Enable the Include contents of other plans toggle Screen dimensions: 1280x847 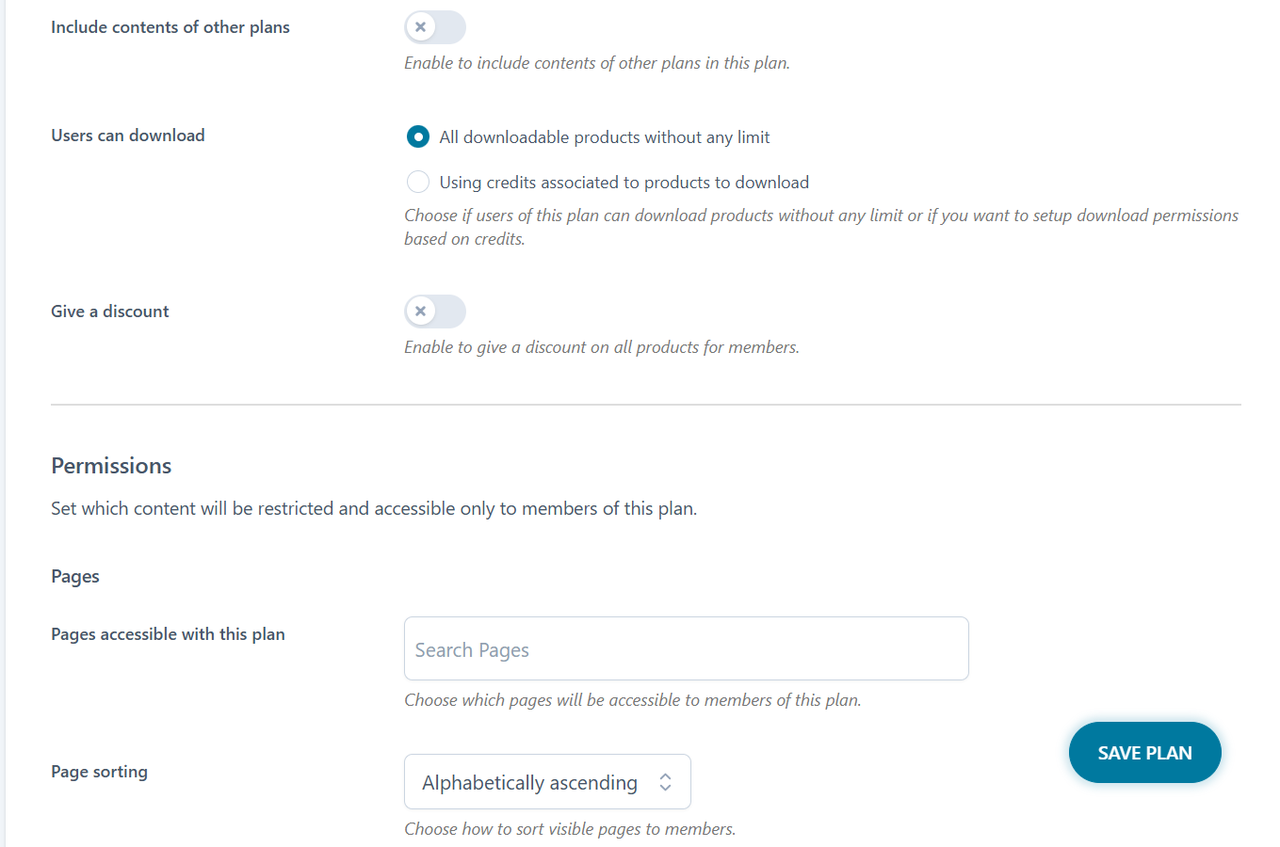click(435, 27)
